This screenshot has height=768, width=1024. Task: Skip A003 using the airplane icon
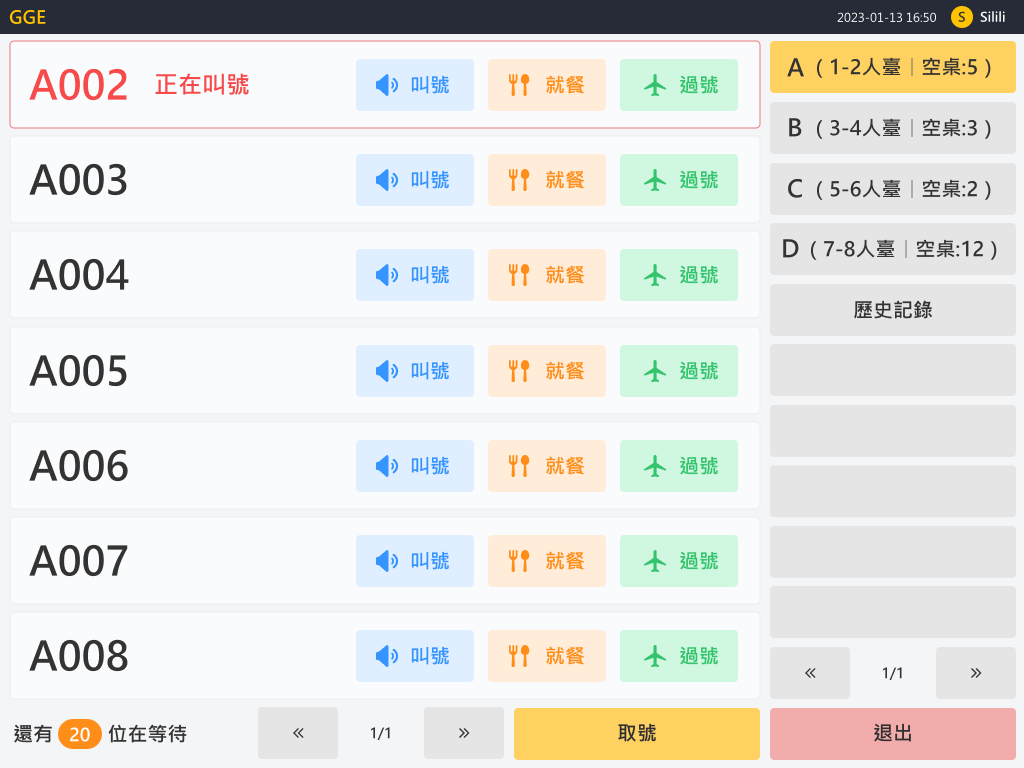tap(653, 180)
